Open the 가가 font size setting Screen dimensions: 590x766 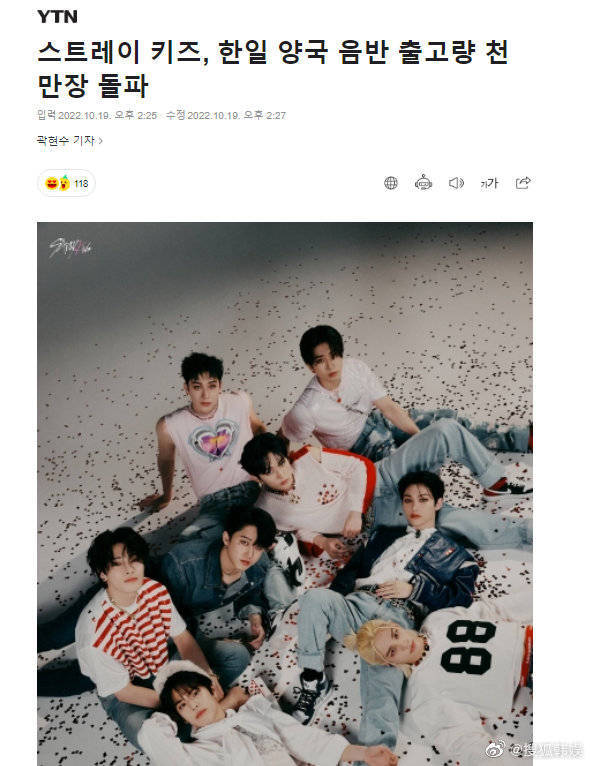[x=489, y=183]
